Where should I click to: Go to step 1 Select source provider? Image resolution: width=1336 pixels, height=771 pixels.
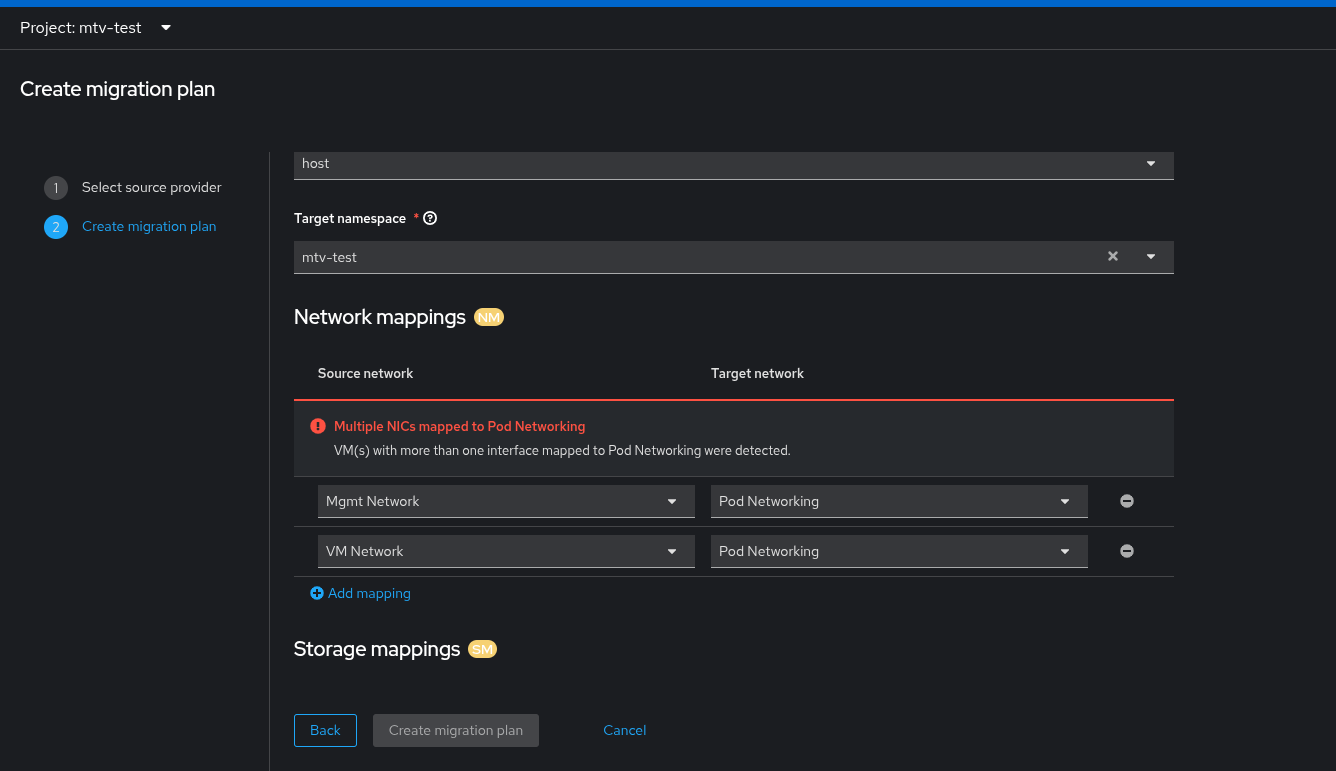click(x=151, y=187)
